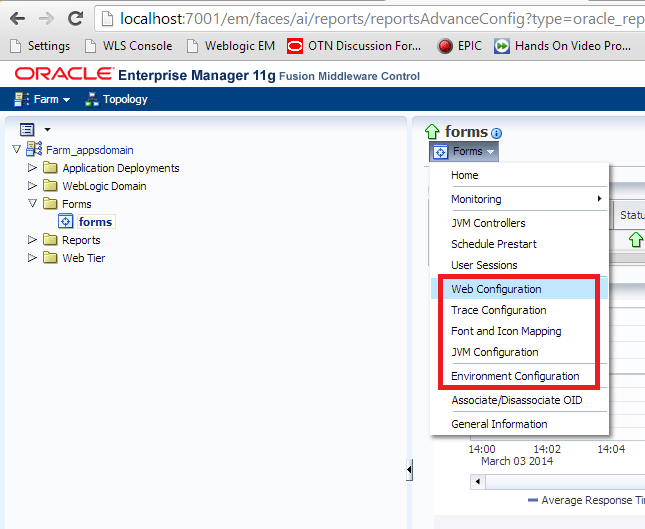This screenshot has width=645, height=529.
Task: Toggle the Forms dropdown menu button
Action: (464, 151)
